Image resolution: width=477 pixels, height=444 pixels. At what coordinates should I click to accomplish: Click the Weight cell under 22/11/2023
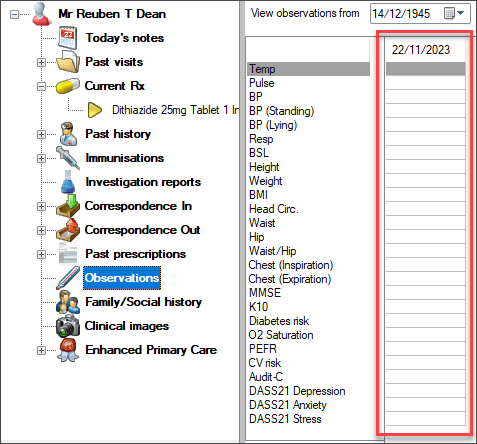click(x=425, y=180)
